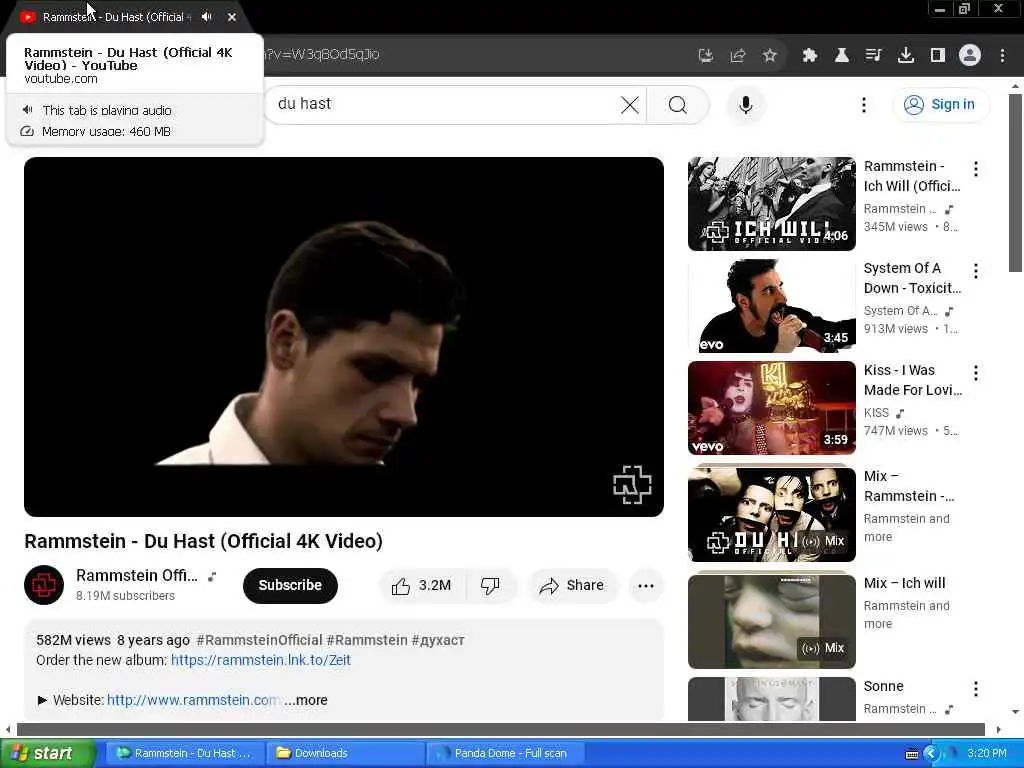
Task: Open the Windows start button
Action: [47, 753]
